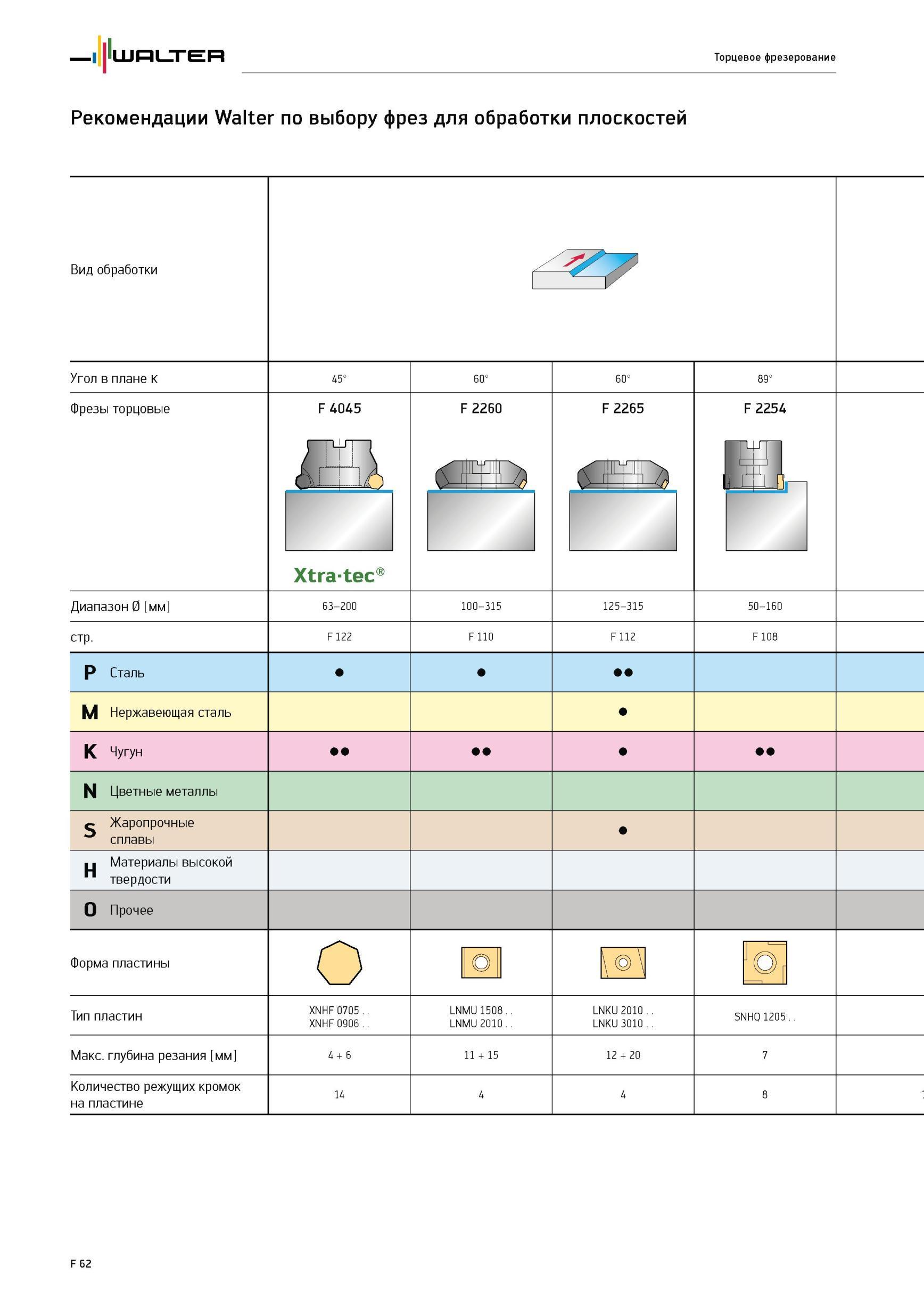Screen dimensions: 924x1307
Task: Click the double dot for steel under F 2265
Action: [623, 672]
